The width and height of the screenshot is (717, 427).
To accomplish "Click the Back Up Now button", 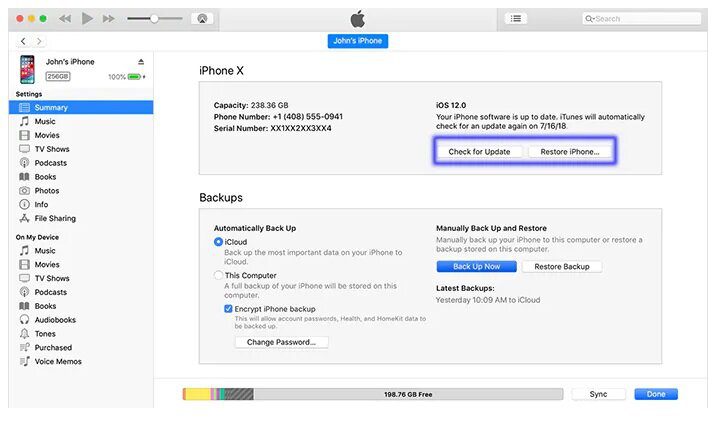I will pos(476,267).
